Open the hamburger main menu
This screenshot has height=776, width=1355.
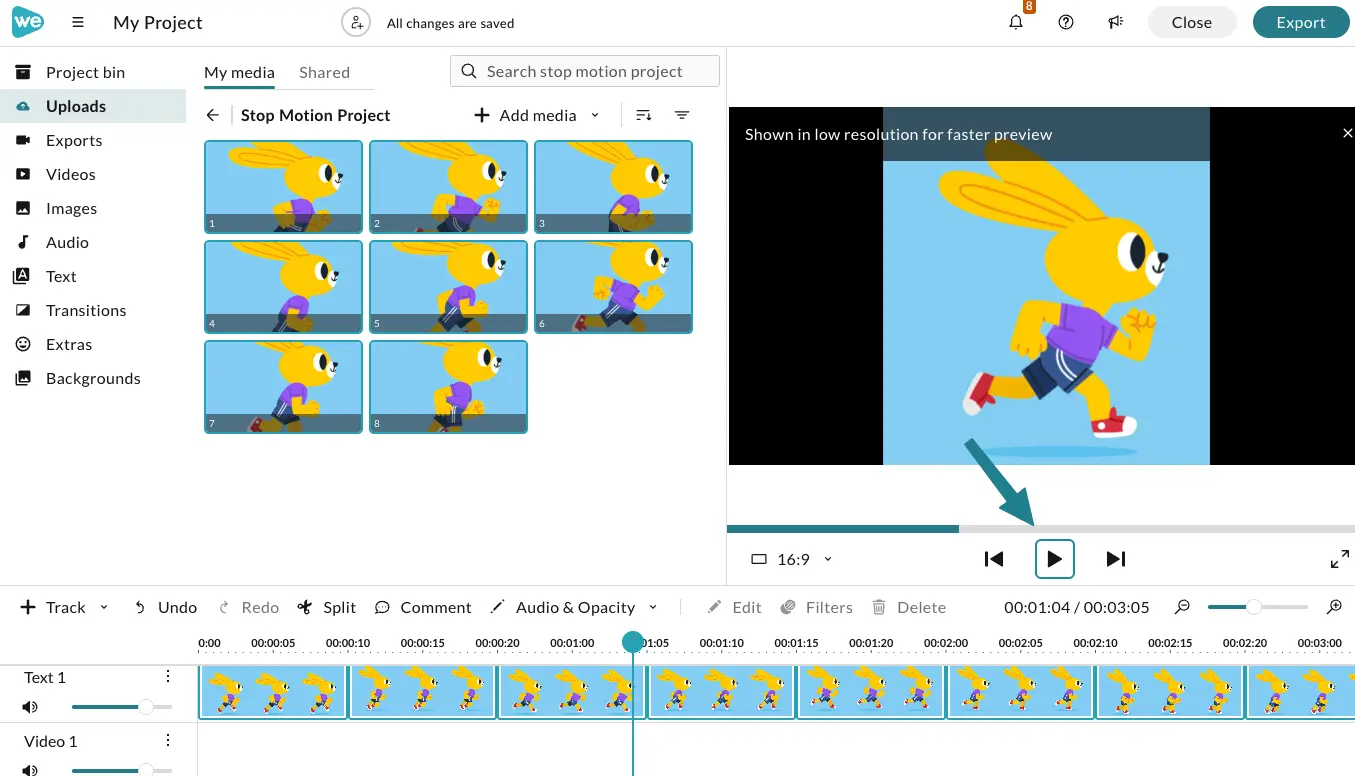click(x=78, y=22)
